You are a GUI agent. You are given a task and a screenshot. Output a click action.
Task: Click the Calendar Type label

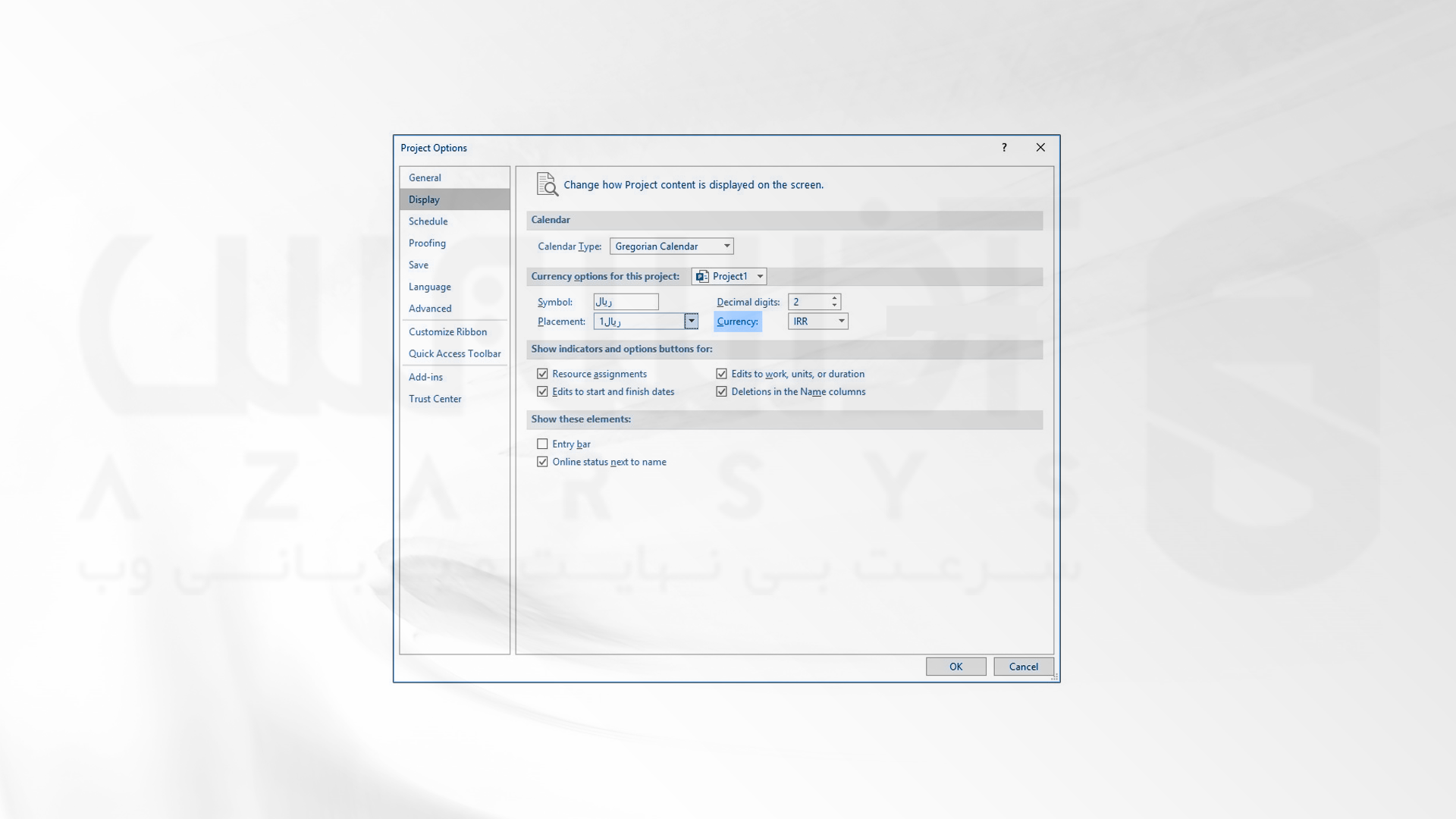point(569,246)
